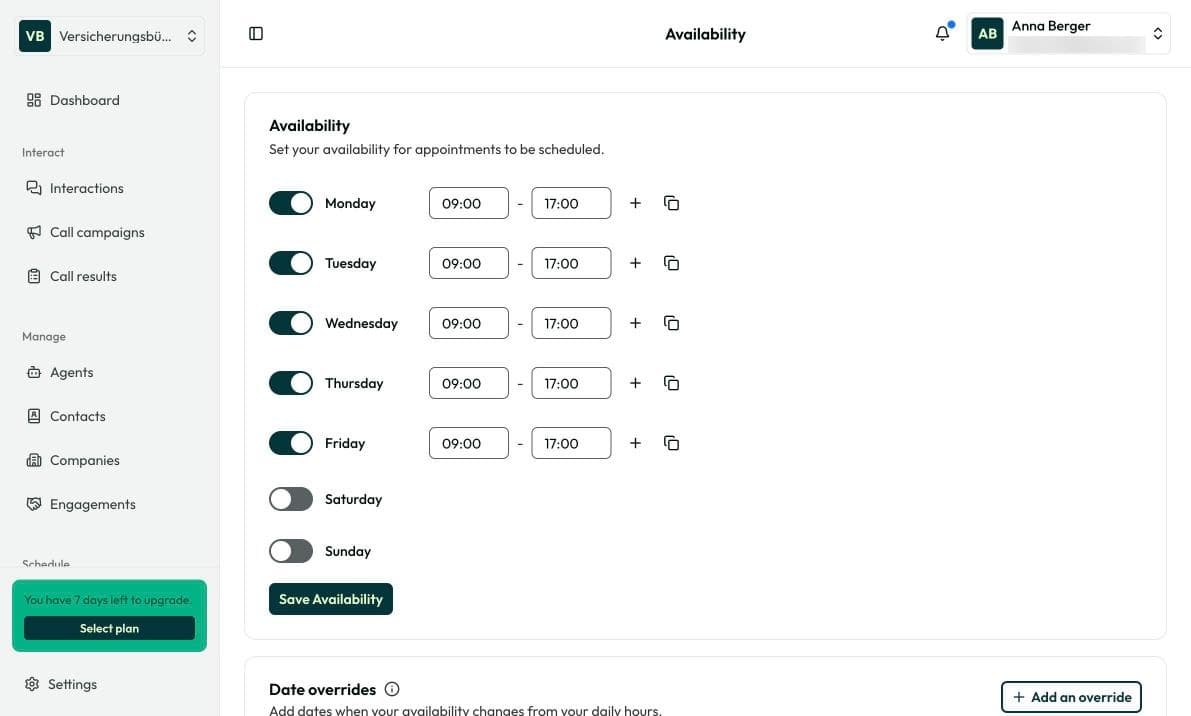1191x716 pixels.
Task: Click Add an override button
Action: pos(1071,697)
